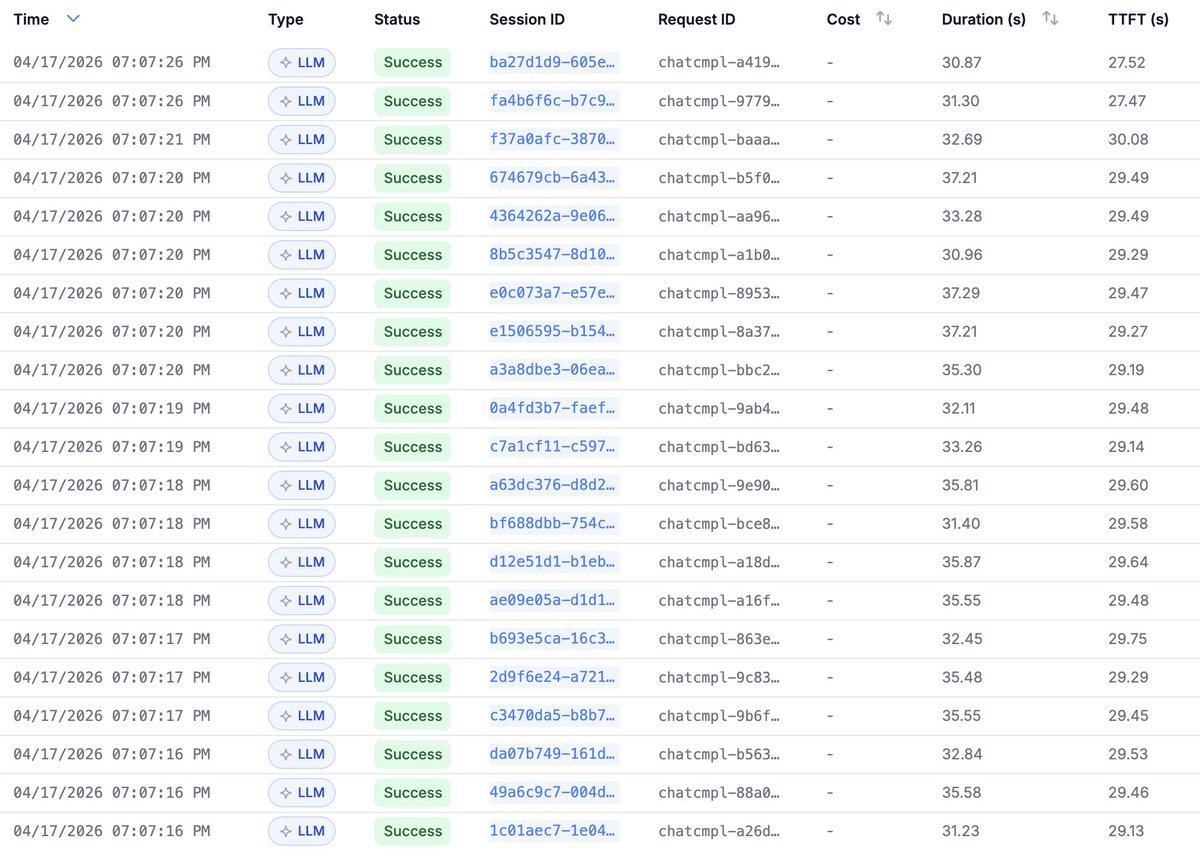Click the LLM type badge for session c3470da5

point(302,716)
